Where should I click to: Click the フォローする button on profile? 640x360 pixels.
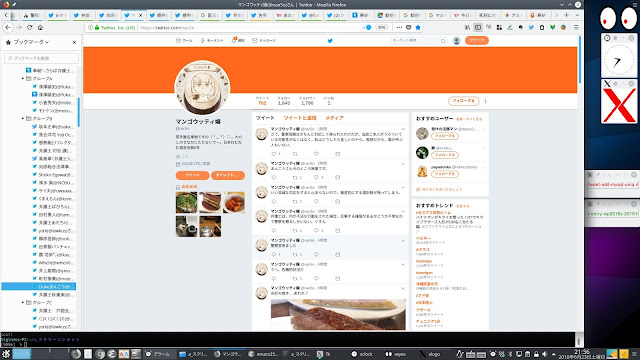click(463, 101)
